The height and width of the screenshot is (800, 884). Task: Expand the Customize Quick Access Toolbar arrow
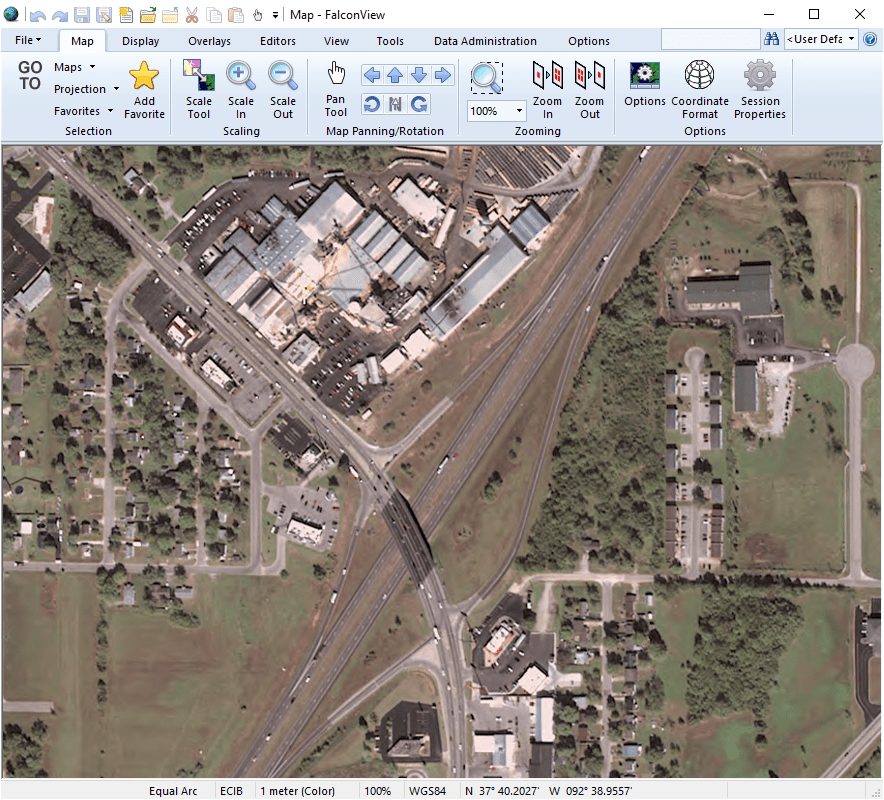click(275, 15)
